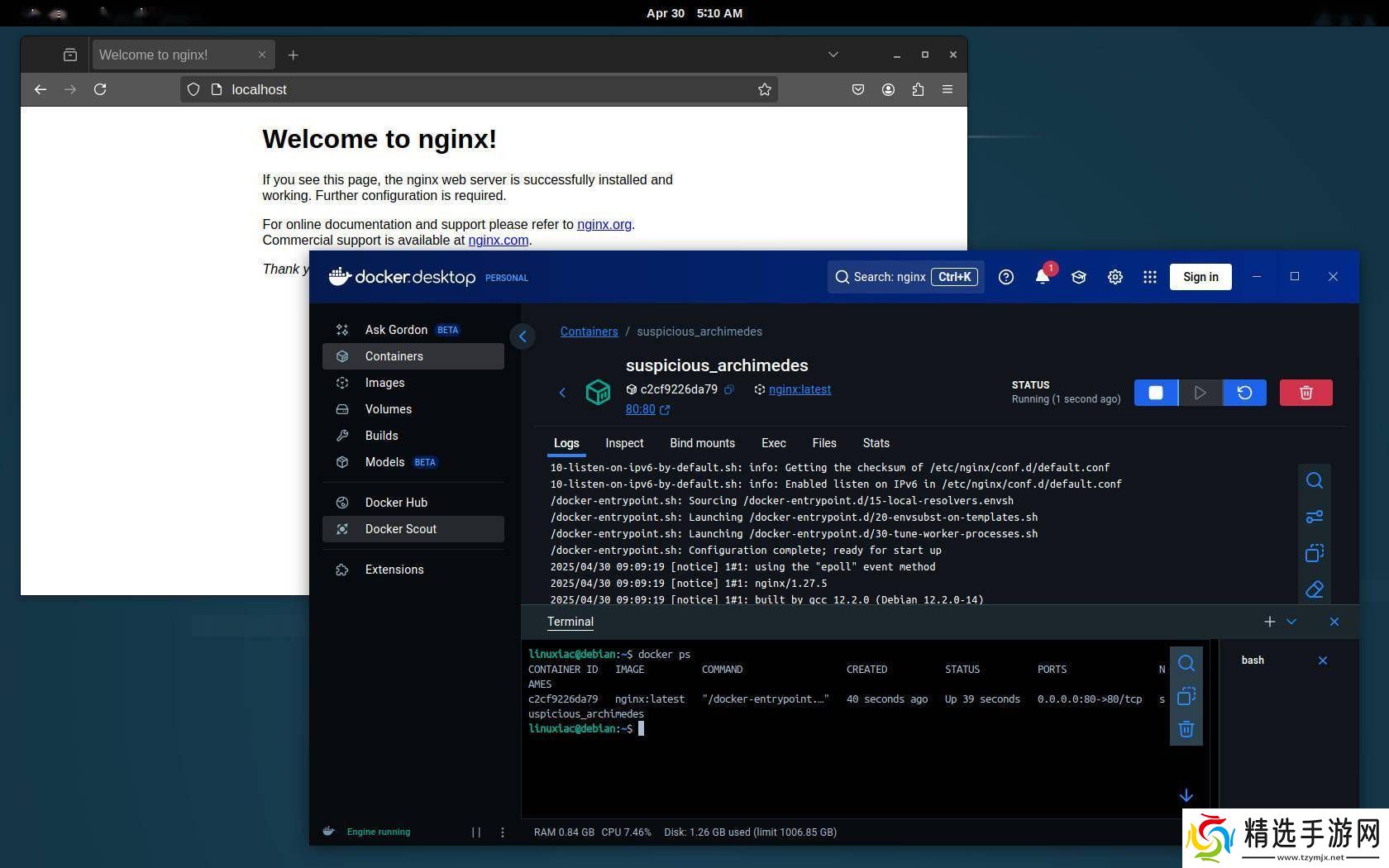
Task: Click the search logs magnifier icon
Action: point(1314,481)
